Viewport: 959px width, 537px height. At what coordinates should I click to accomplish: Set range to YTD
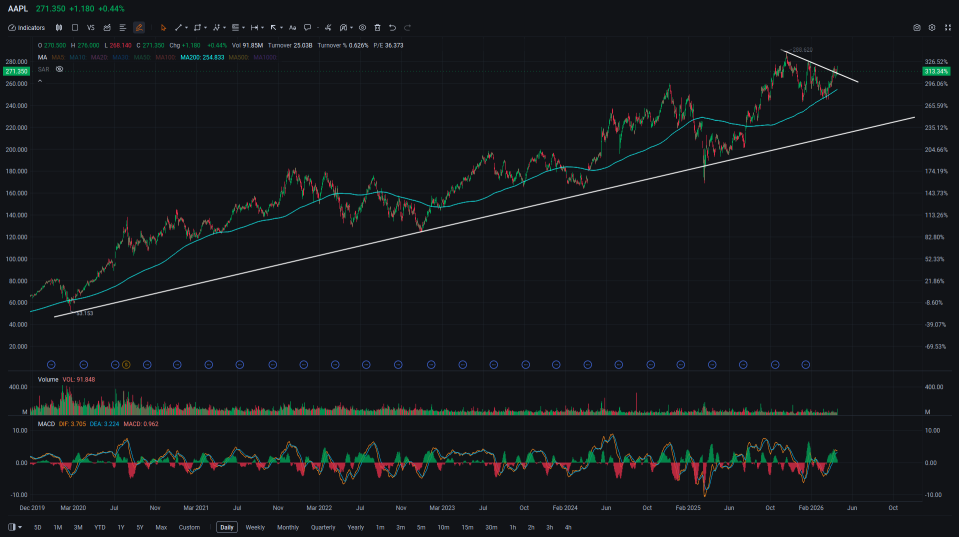[99, 527]
